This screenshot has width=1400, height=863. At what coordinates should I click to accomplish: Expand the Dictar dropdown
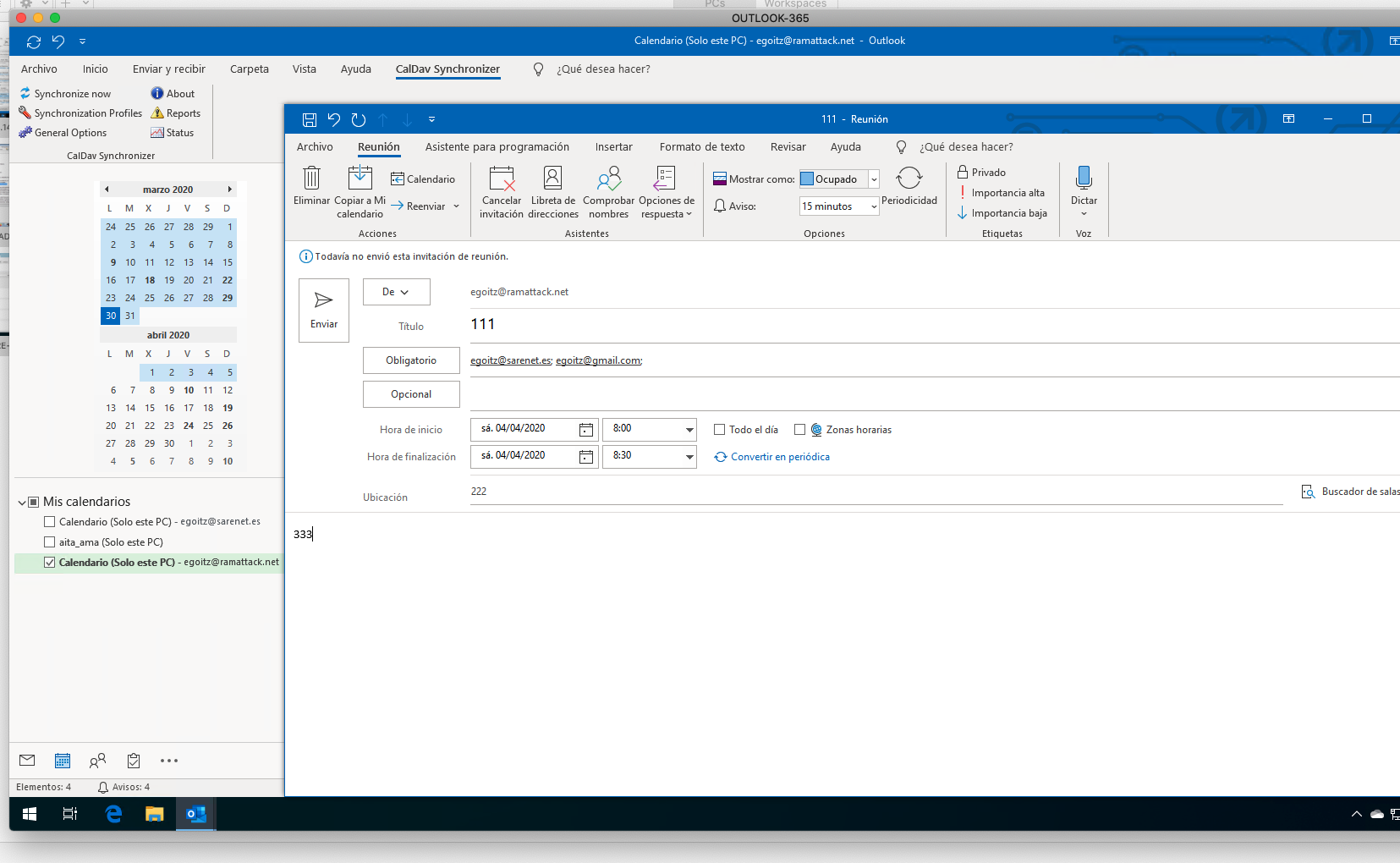click(1084, 214)
